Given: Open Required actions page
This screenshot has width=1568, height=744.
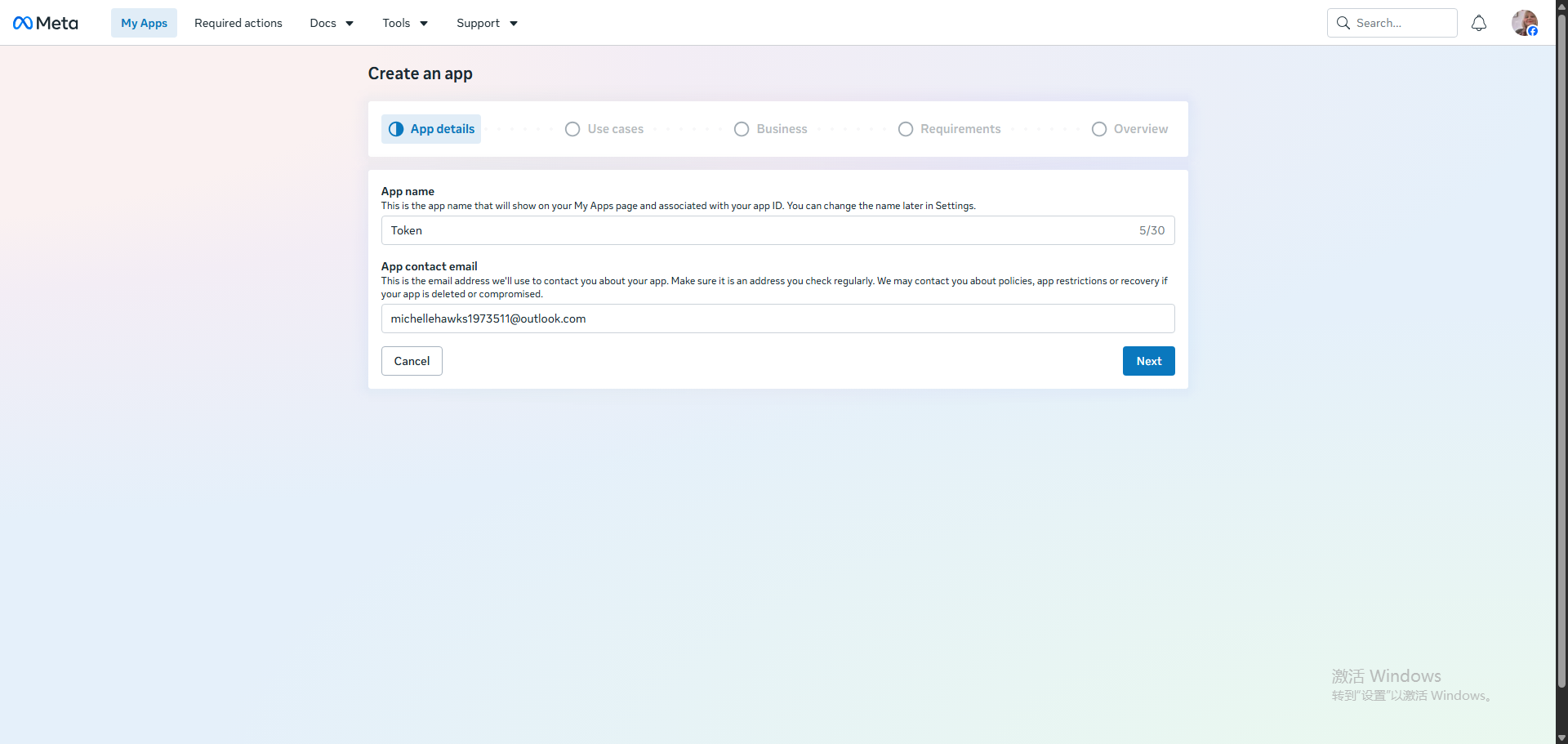Looking at the screenshot, I should [238, 23].
